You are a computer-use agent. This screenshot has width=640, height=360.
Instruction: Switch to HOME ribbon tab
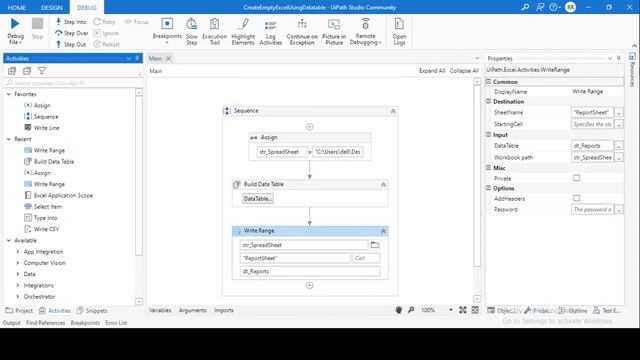point(17,7)
